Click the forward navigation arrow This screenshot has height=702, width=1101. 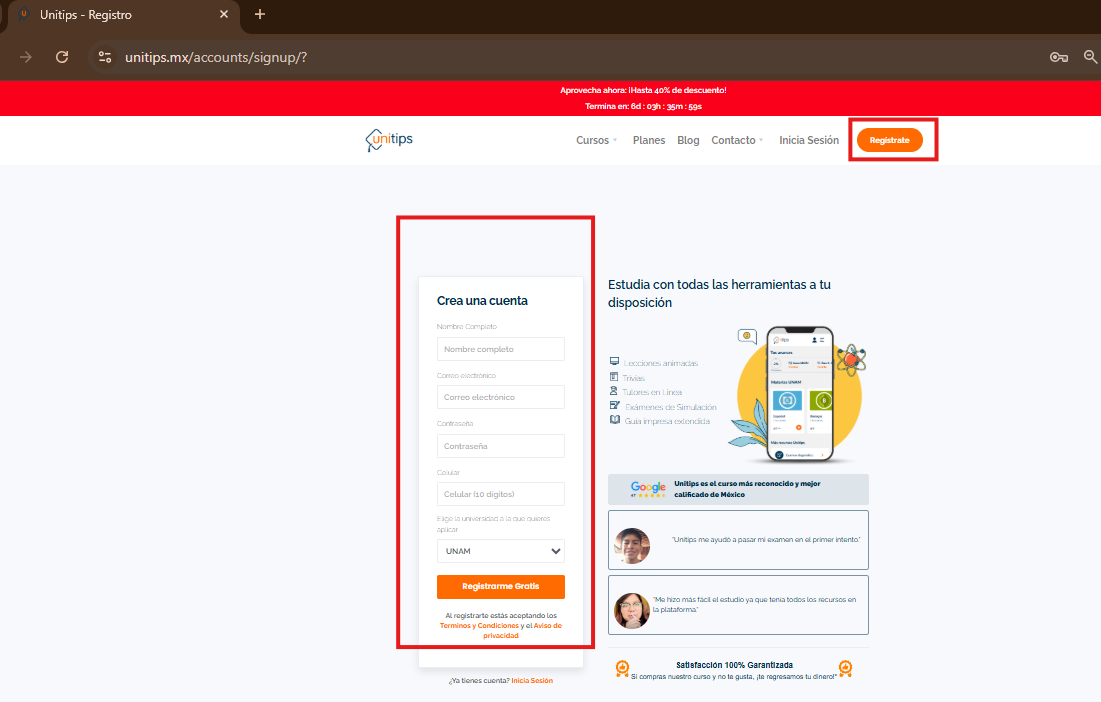[x=26, y=57]
